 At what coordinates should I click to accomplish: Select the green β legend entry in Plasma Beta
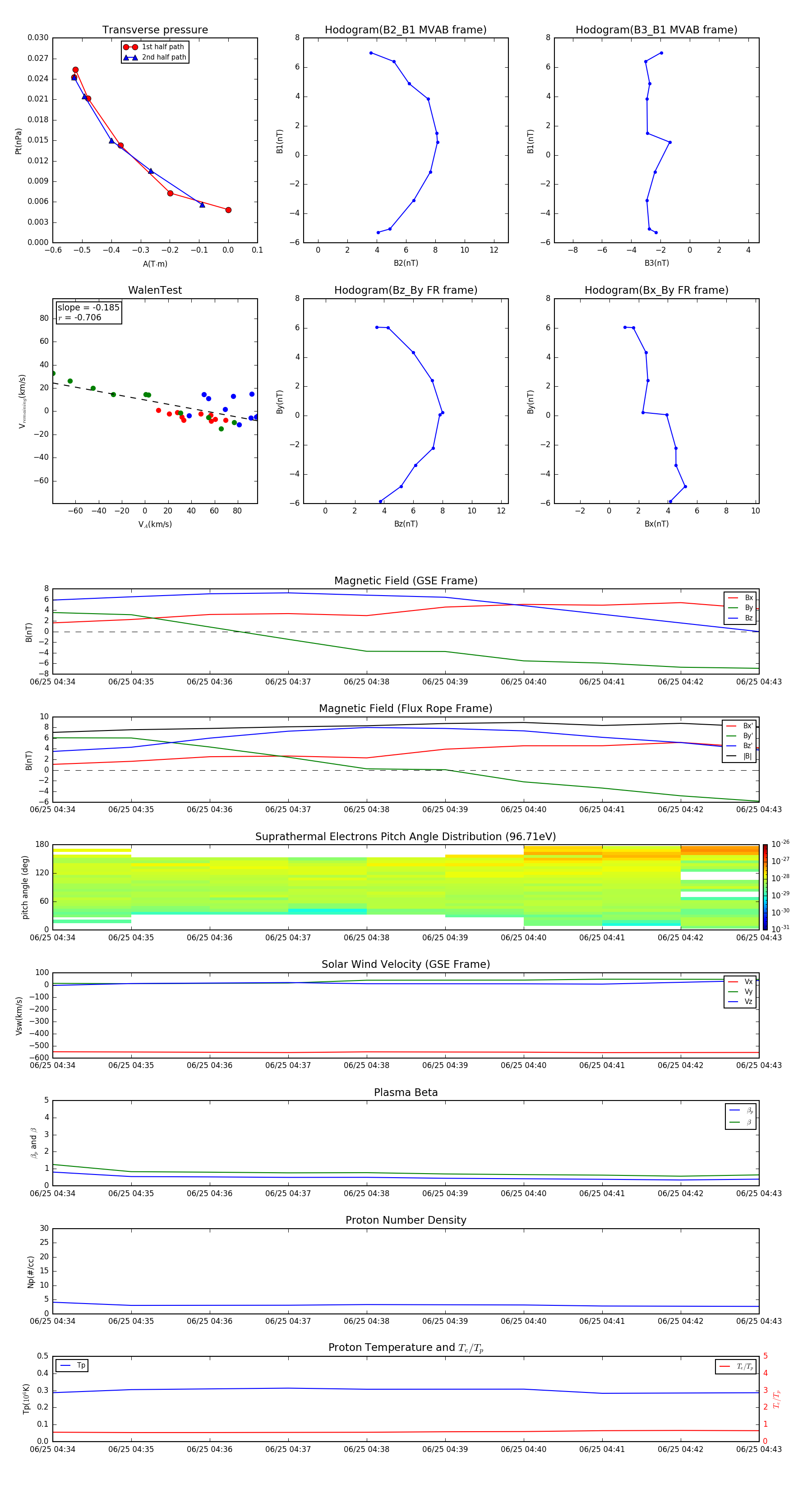pos(741,1122)
